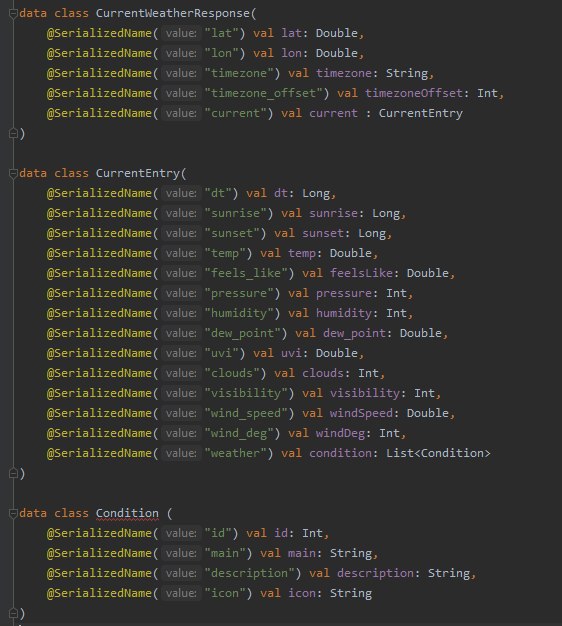The image size is (562, 626).
Task: Click the CurrentWeatherResponse class name
Action: 173,13
